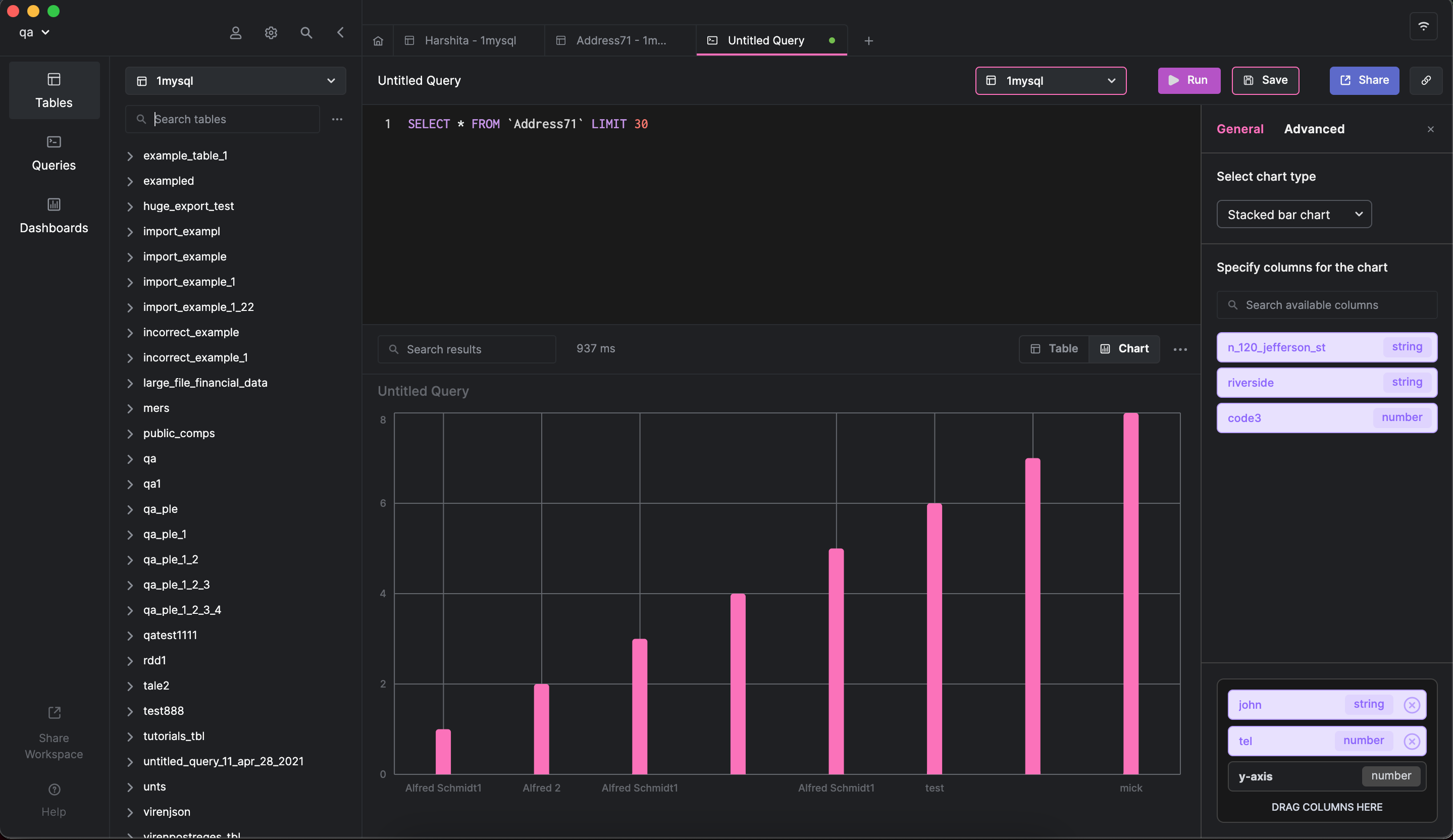Click the tallest pink bar labeled mick
1453x840 pixels.
point(1131,593)
